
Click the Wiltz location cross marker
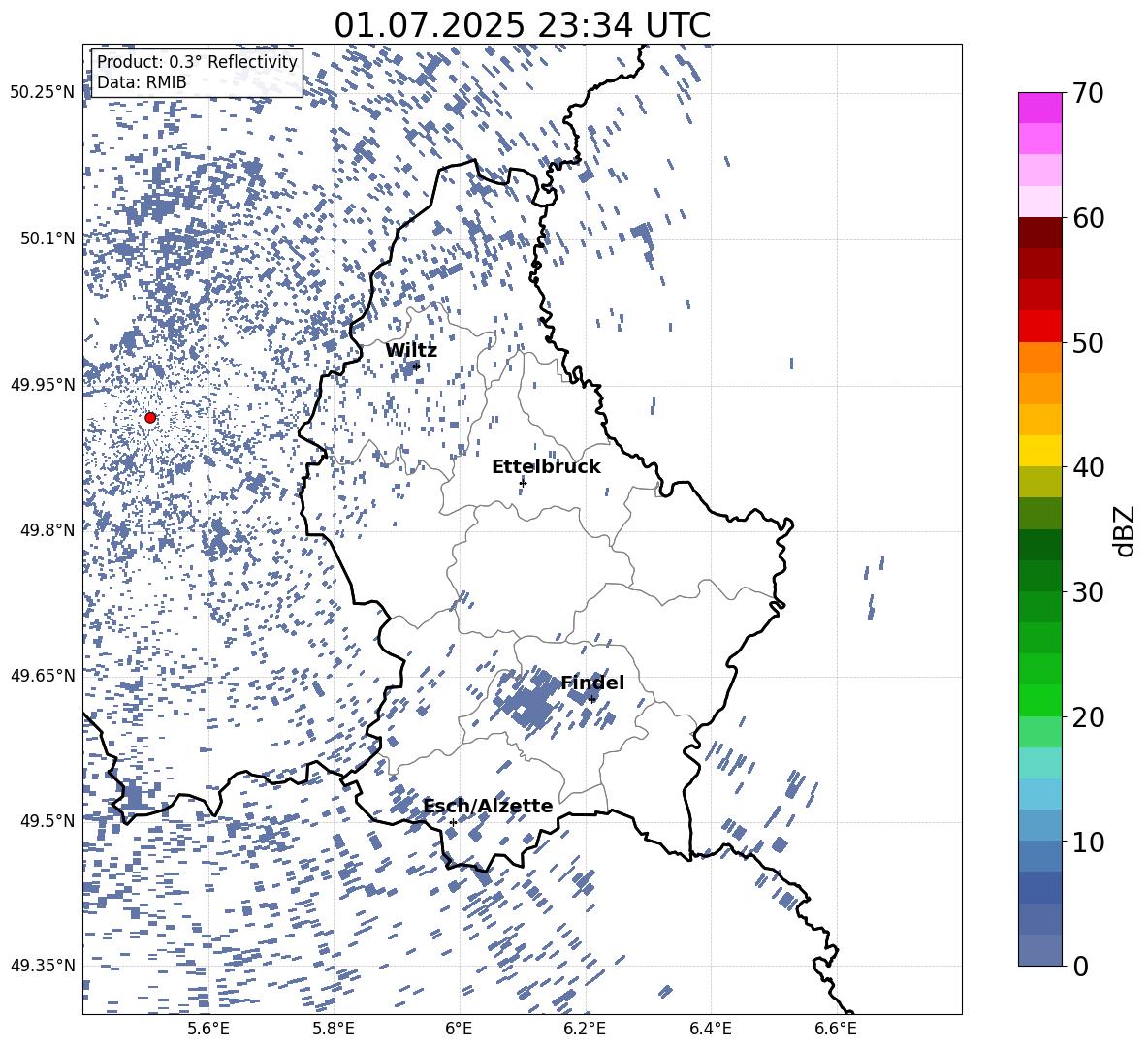[417, 366]
